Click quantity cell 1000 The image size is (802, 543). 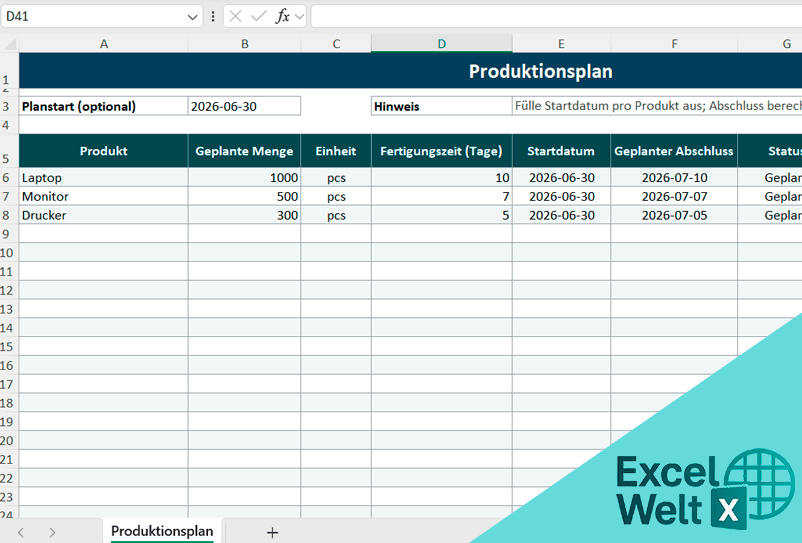point(244,178)
